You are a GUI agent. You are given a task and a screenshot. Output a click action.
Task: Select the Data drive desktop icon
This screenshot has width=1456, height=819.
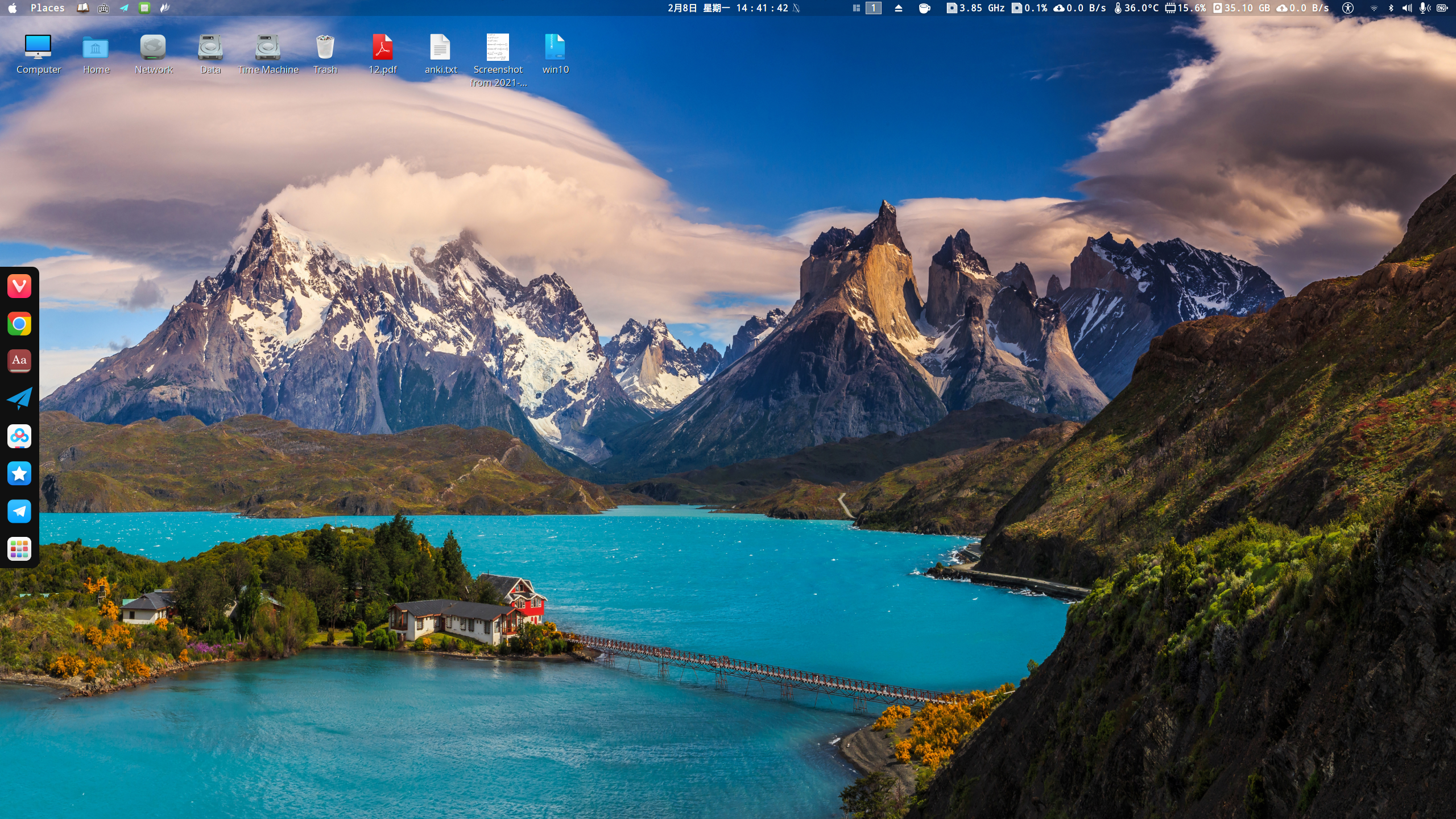210,54
